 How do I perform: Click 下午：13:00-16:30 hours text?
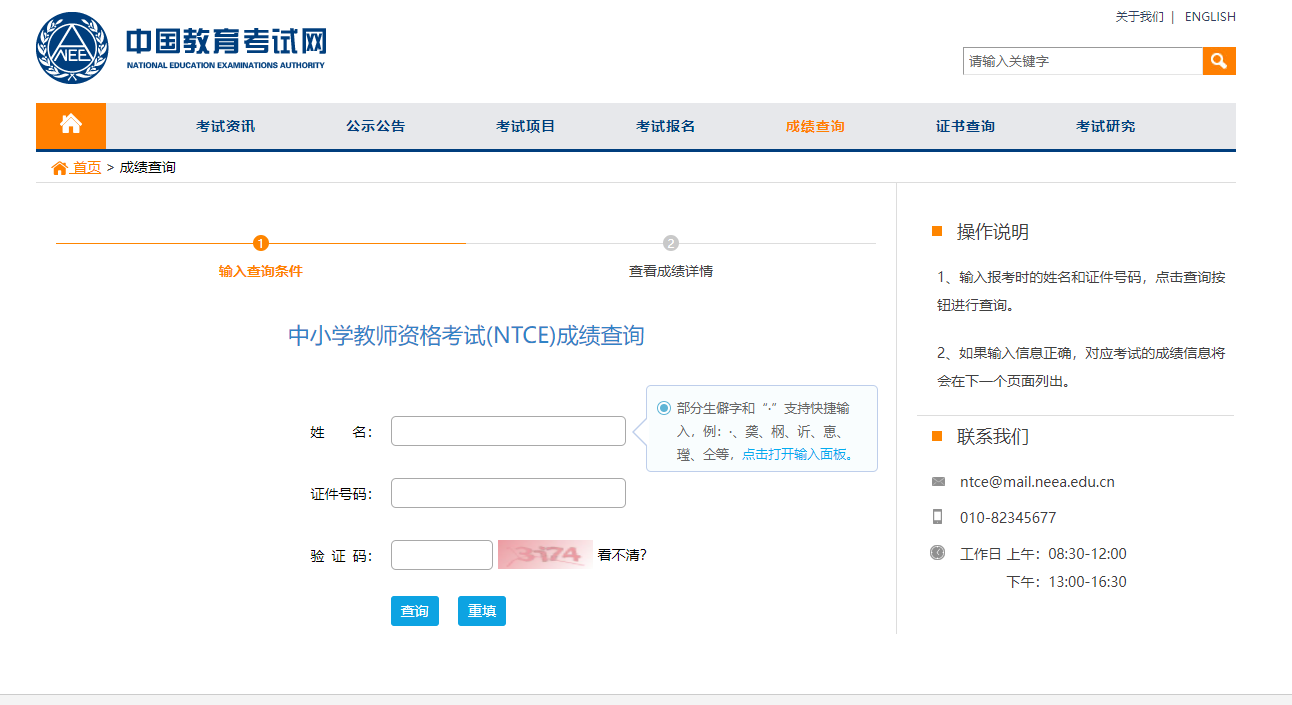tap(1067, 582)
